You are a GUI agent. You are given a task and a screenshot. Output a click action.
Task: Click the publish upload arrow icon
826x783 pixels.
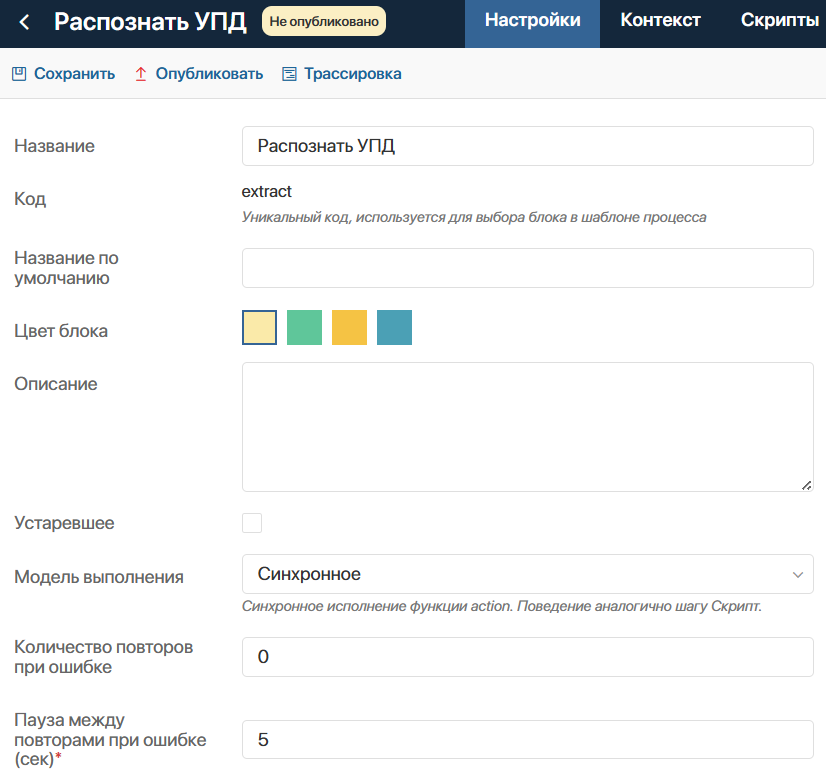(x=141, y=74)
